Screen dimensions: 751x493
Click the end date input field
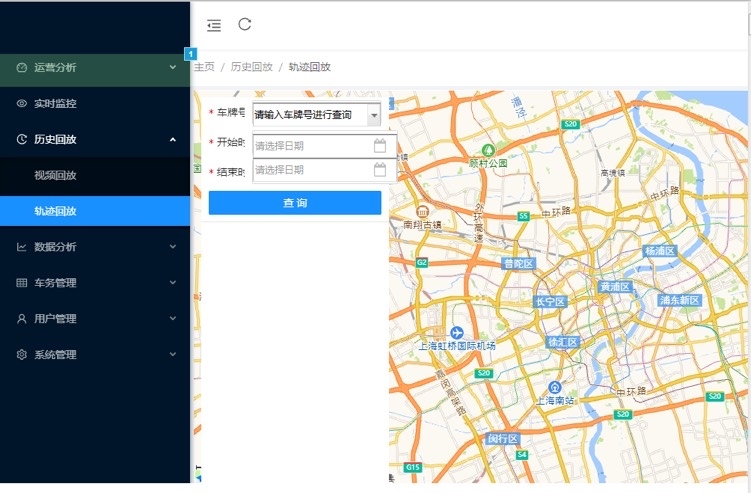pos(310,170)
